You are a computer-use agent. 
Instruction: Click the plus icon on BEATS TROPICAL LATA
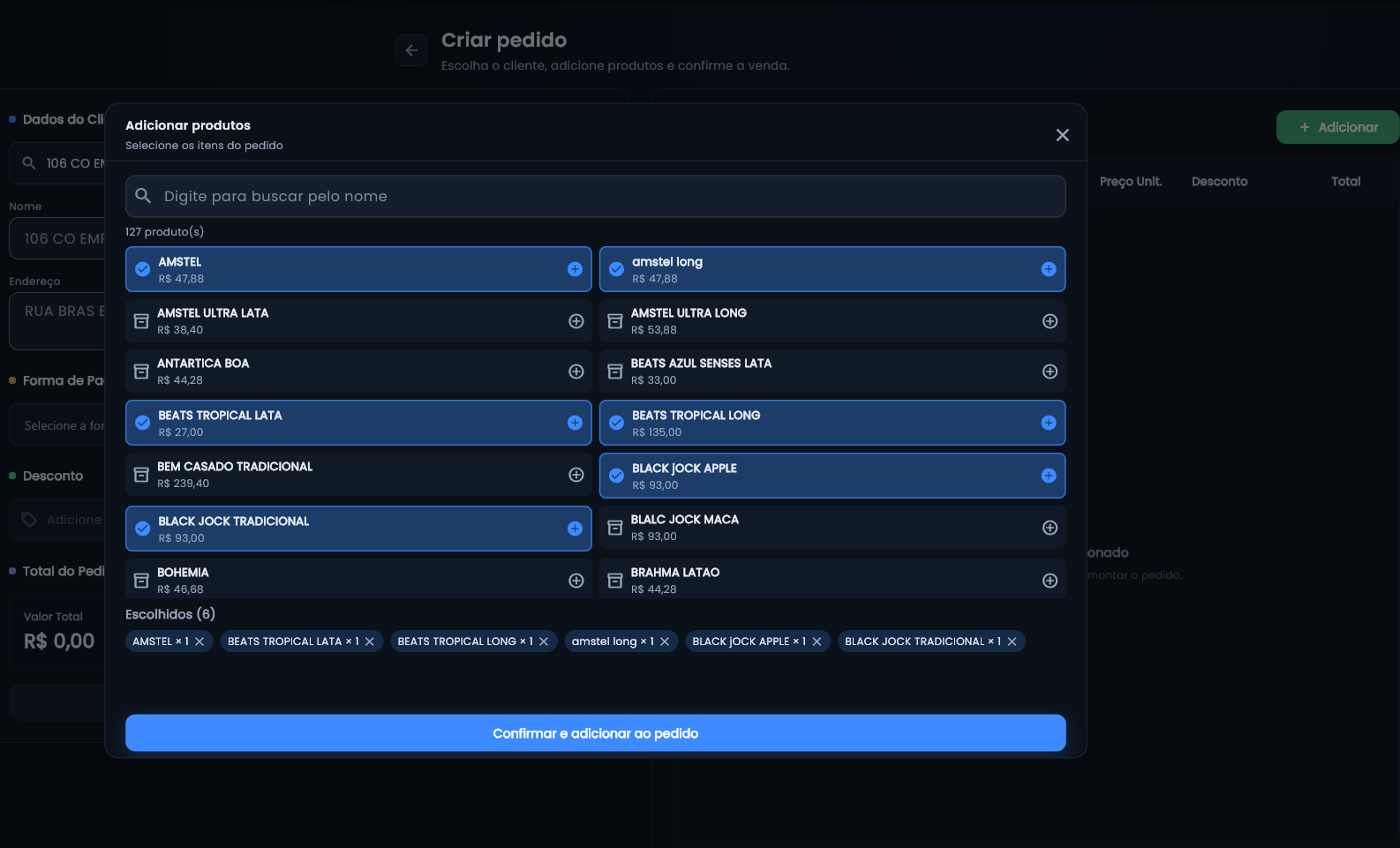click(575, 423)
